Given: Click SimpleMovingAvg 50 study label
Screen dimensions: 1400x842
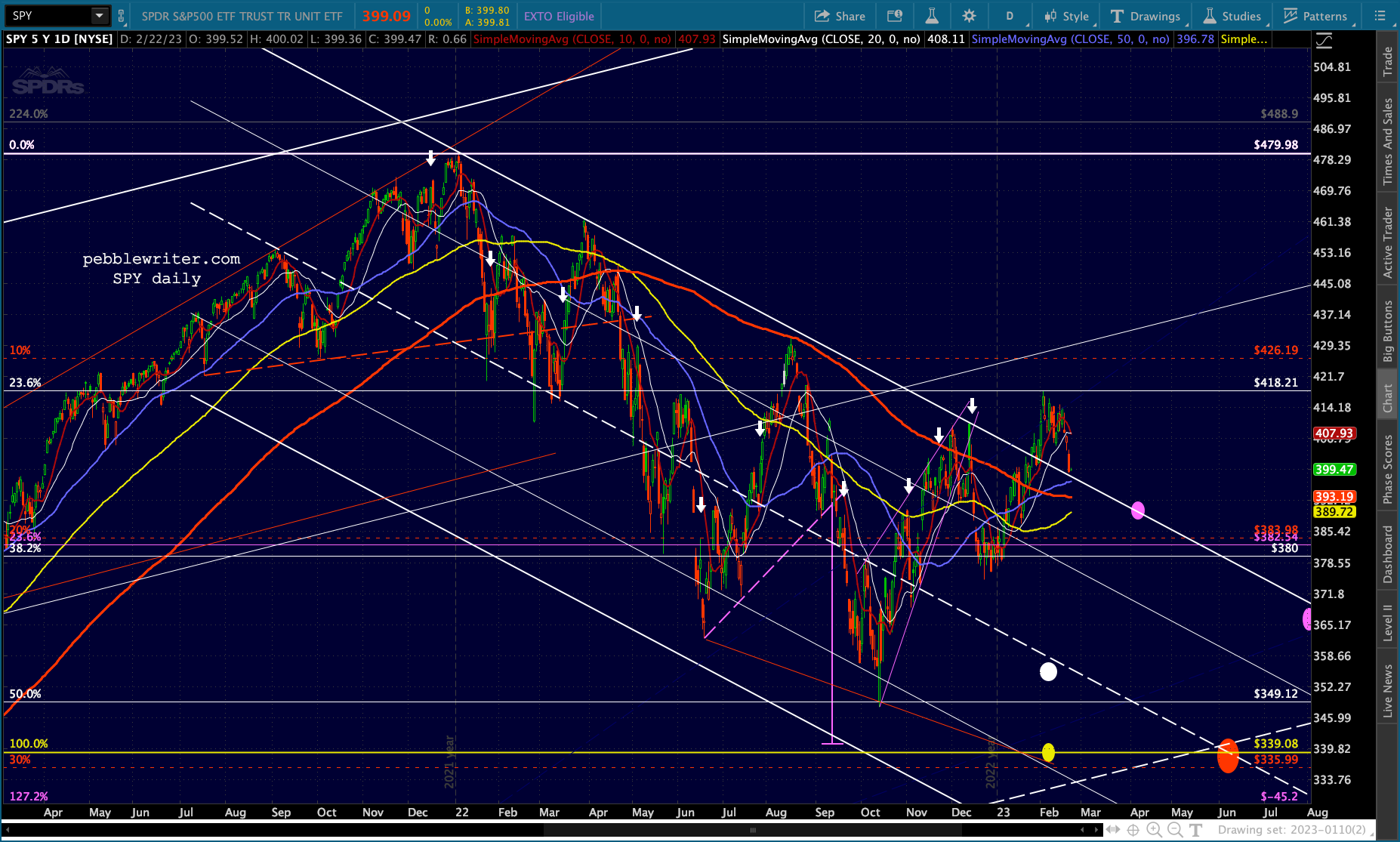Looking at the screenshot, I should (x=1070, y=39).
